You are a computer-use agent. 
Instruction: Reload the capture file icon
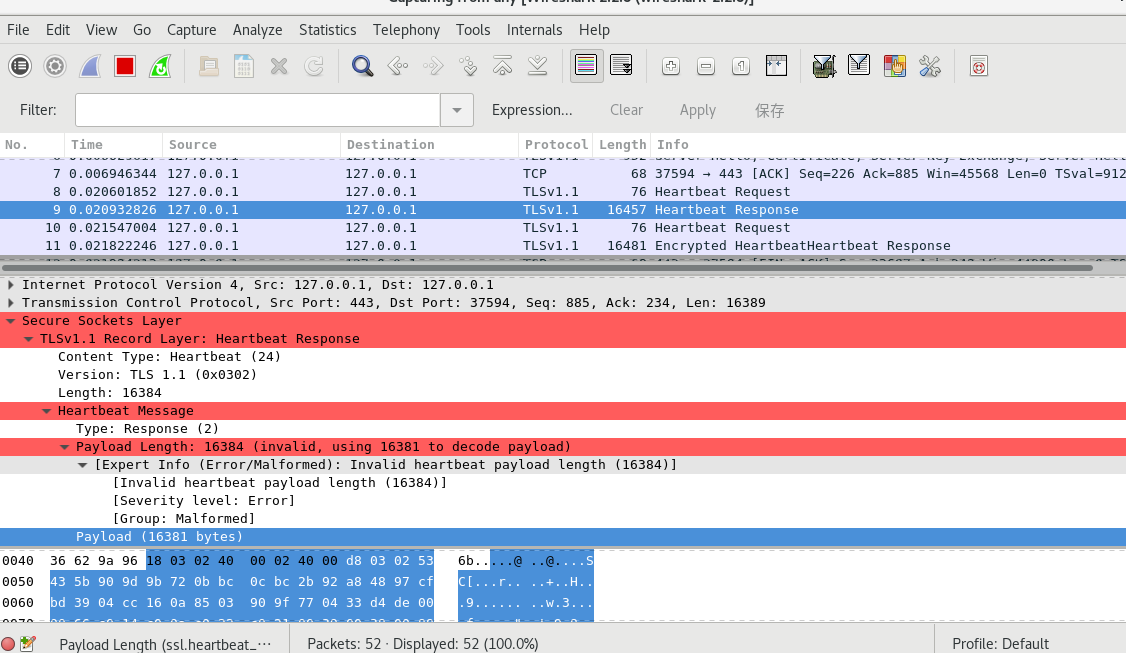314,66
